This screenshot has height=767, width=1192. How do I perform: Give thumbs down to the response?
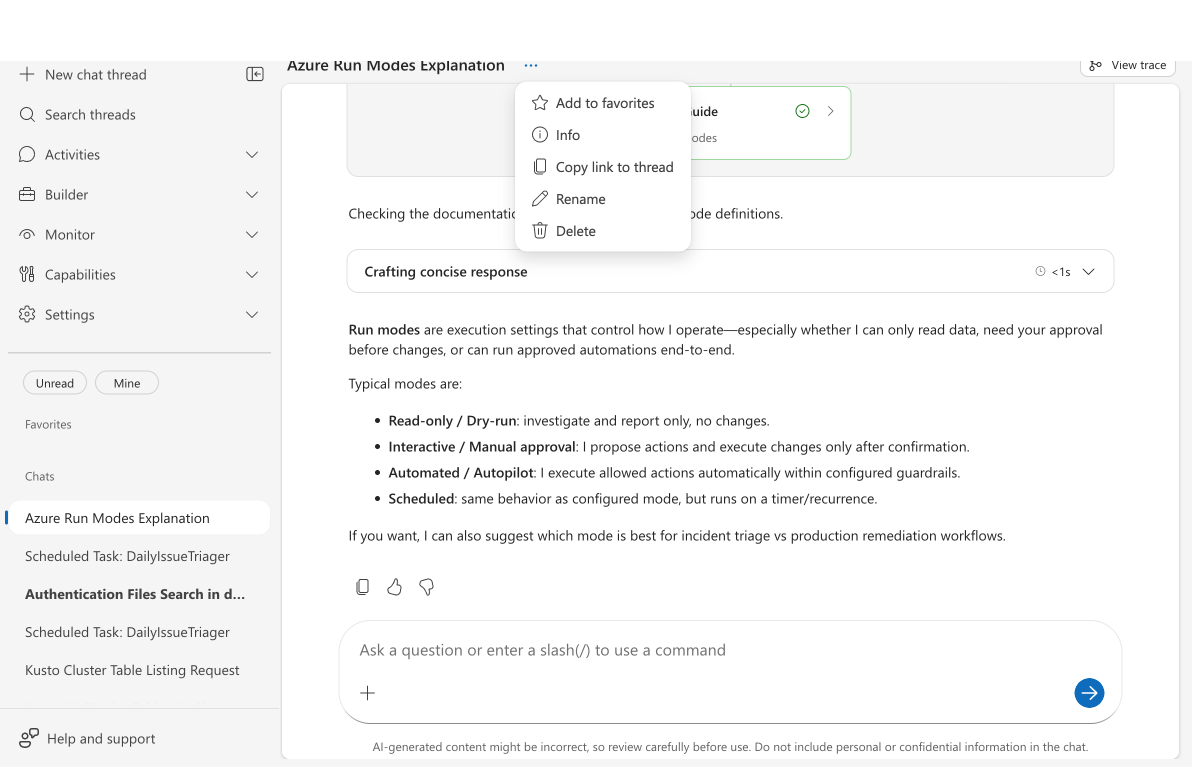tap(426, 587)
